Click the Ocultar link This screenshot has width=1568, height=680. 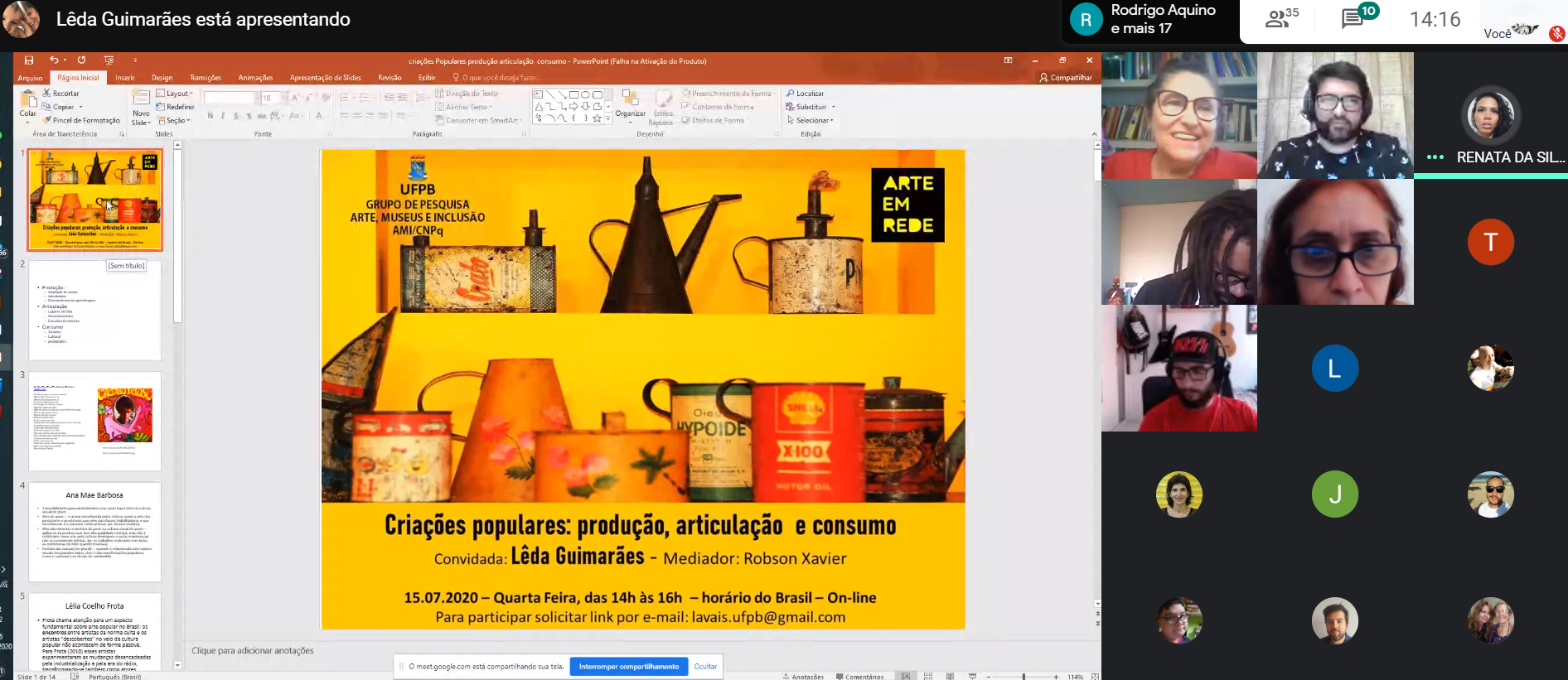[x=705, y=666]
